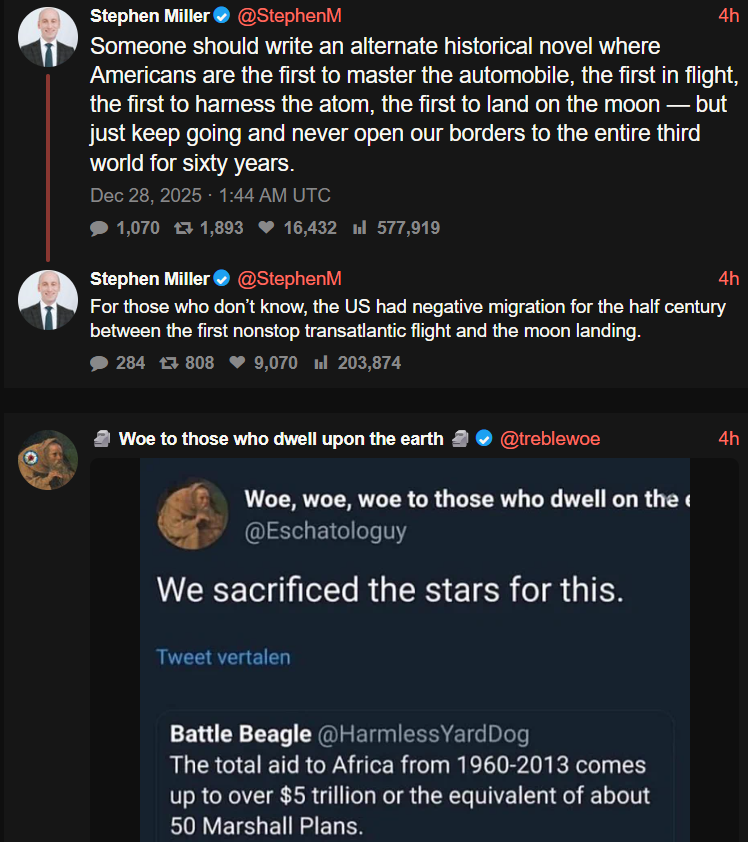The image size is (748, 842).
Task: Click the views icon showing 577,919
Action: (359, 228)
